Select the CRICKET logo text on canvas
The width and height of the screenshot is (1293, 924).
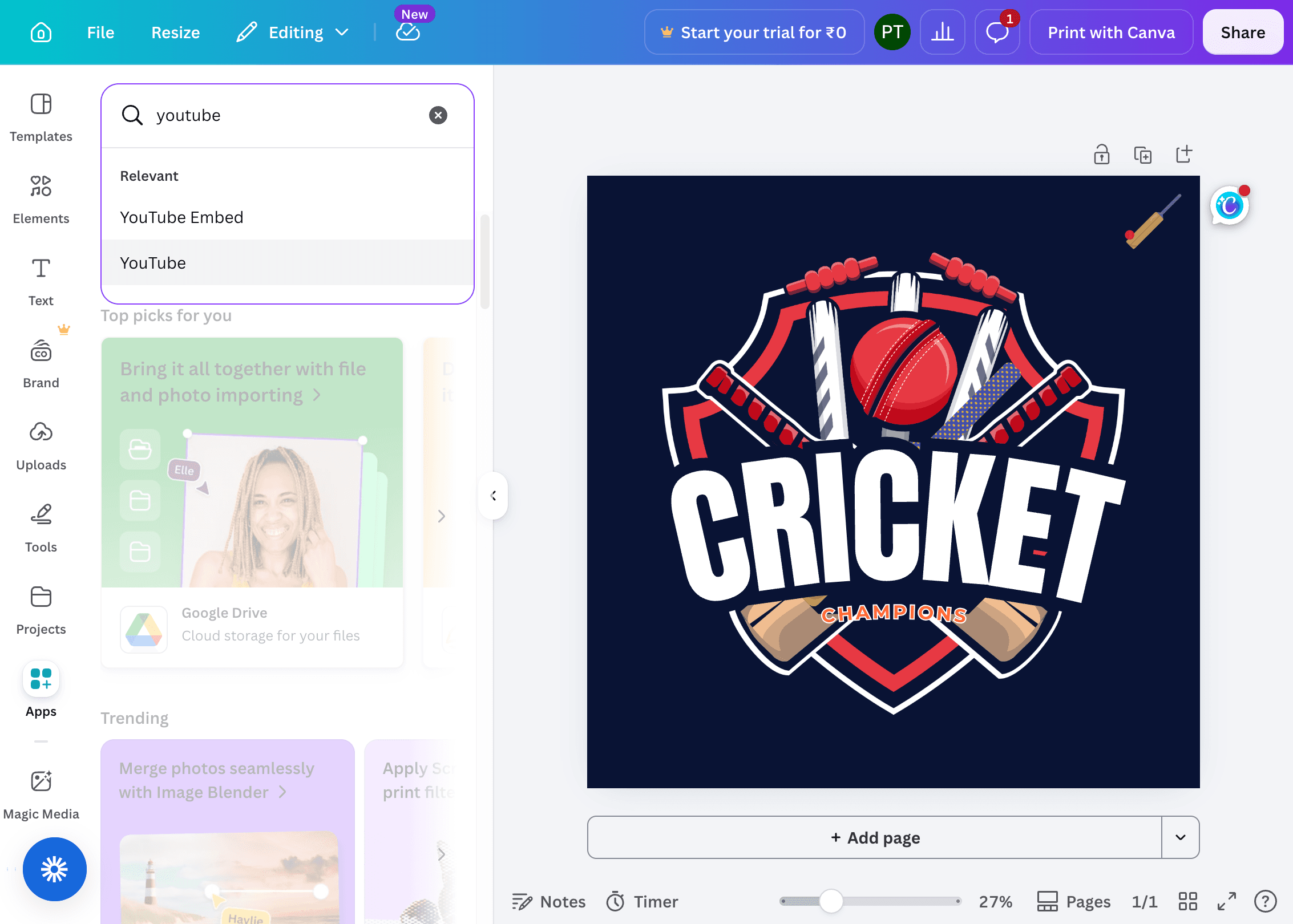[x=897, y=525]
